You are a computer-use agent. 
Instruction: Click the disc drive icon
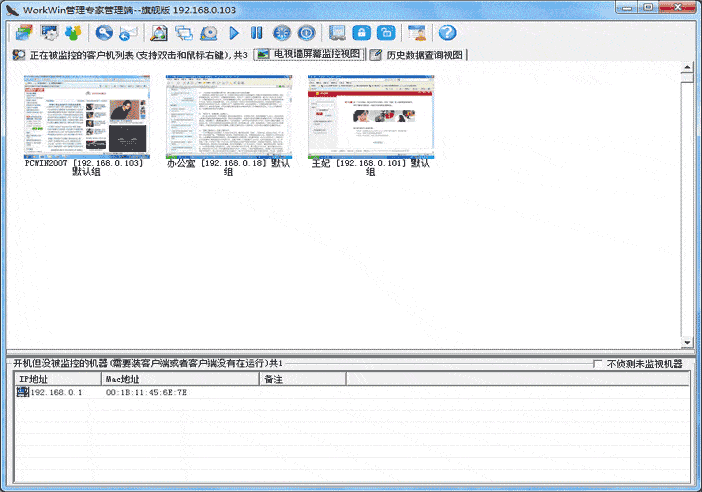click(x=209, y=33)
